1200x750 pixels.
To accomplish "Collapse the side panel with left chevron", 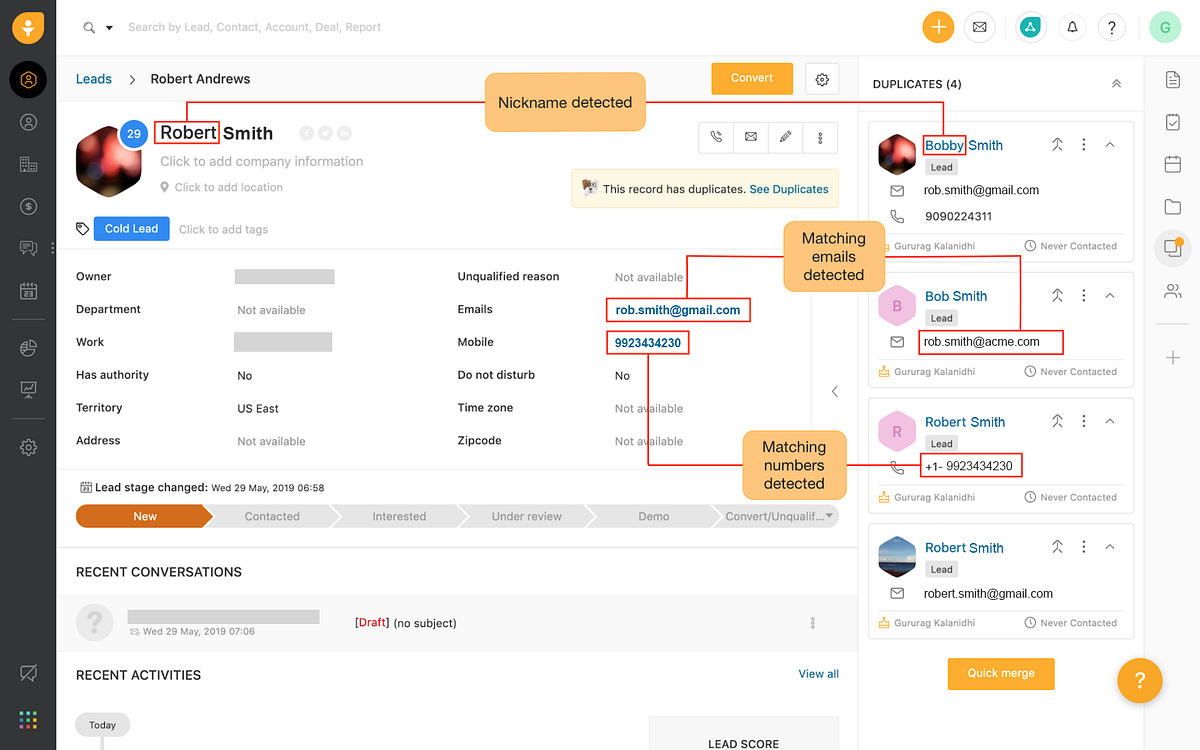I will click(835, 391).
